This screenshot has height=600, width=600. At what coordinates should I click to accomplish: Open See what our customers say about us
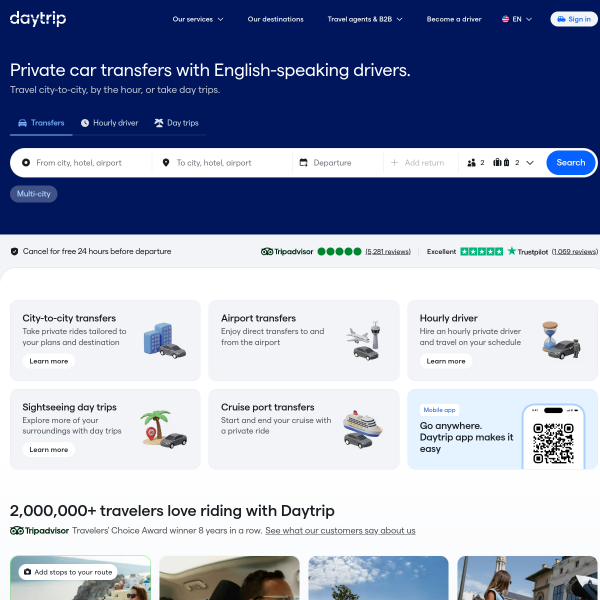[x=340, y=531]
